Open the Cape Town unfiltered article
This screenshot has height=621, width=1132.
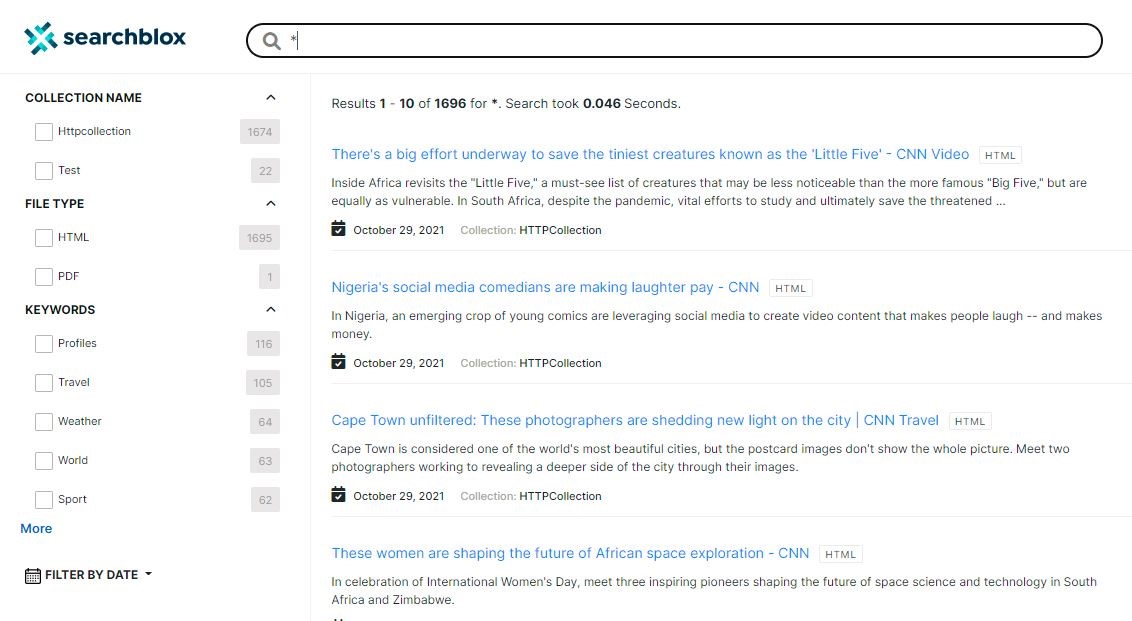pos(635,420)
